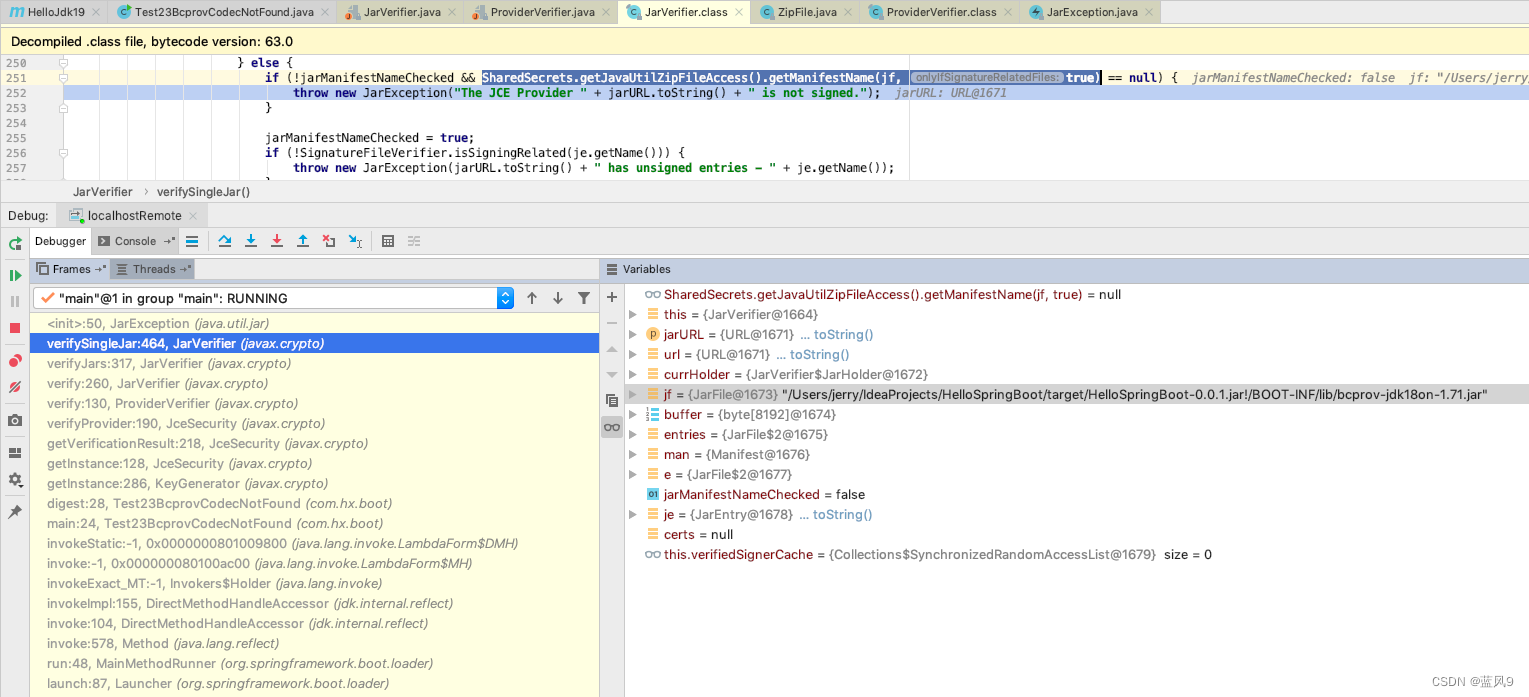
Task: Move watch up with triangle icon
Action: pyautogui.click(x=612, y=349)
